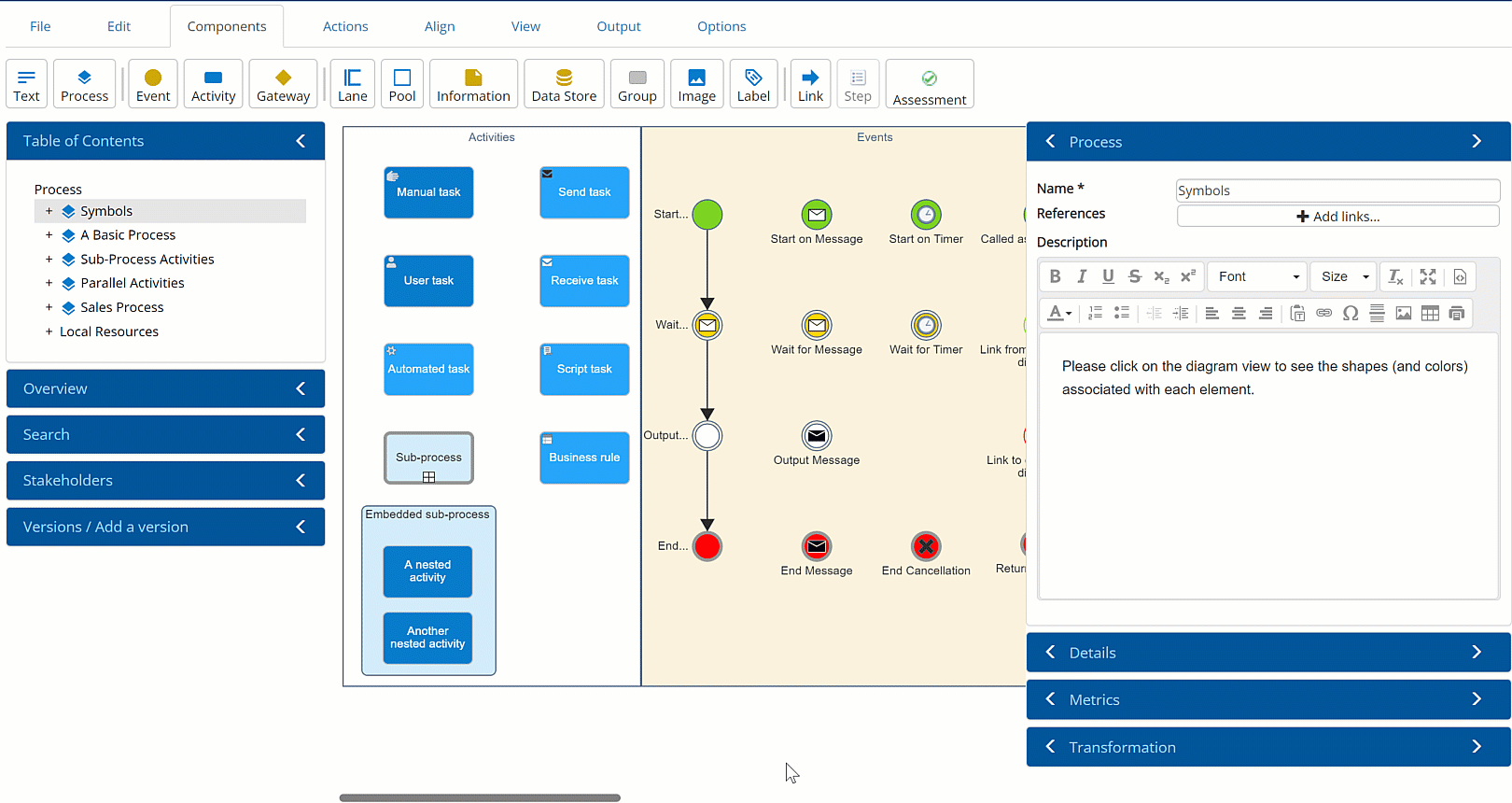Open the Size dropdown

pos(1344,276)
